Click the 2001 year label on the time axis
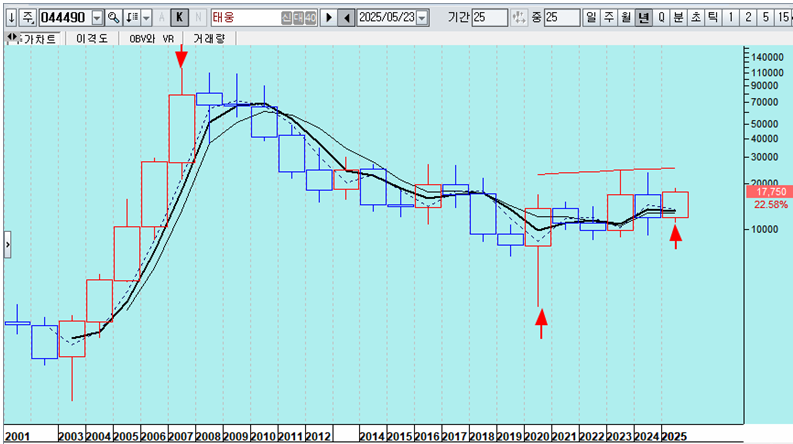Screen dimensions: 793x444 17,436
